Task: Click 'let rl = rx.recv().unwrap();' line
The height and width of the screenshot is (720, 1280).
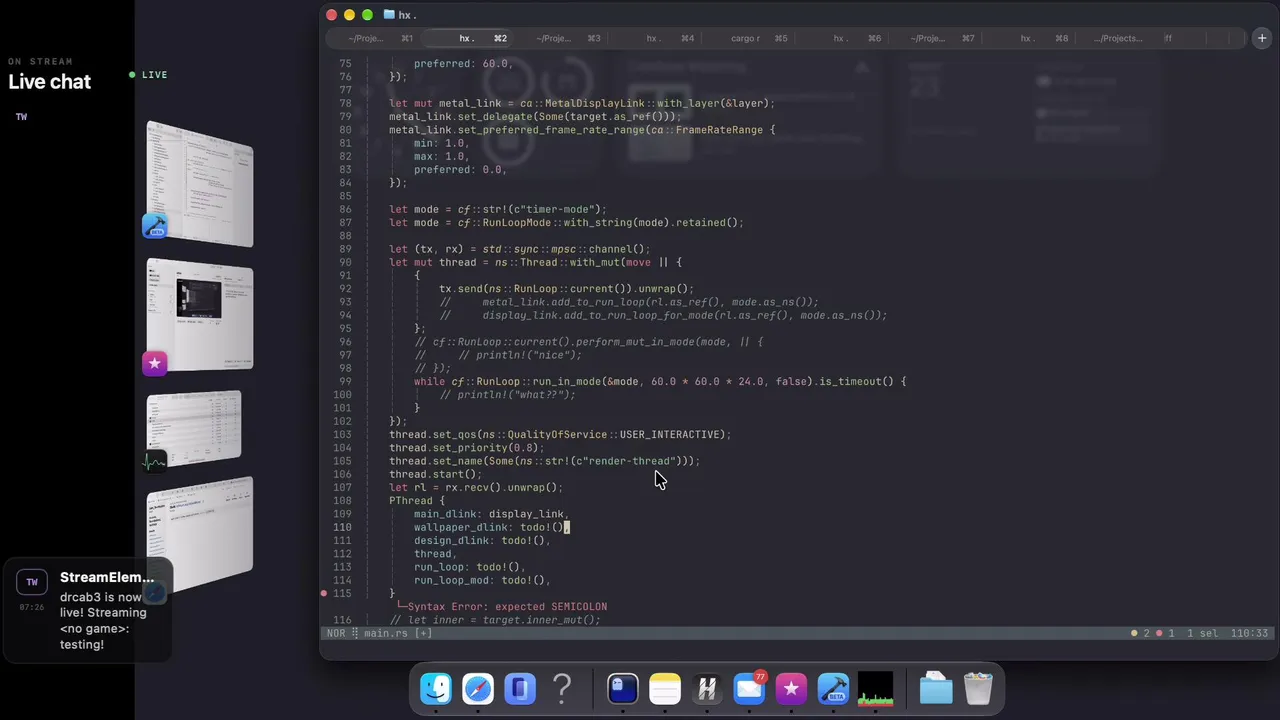Action: click(476, 487)
